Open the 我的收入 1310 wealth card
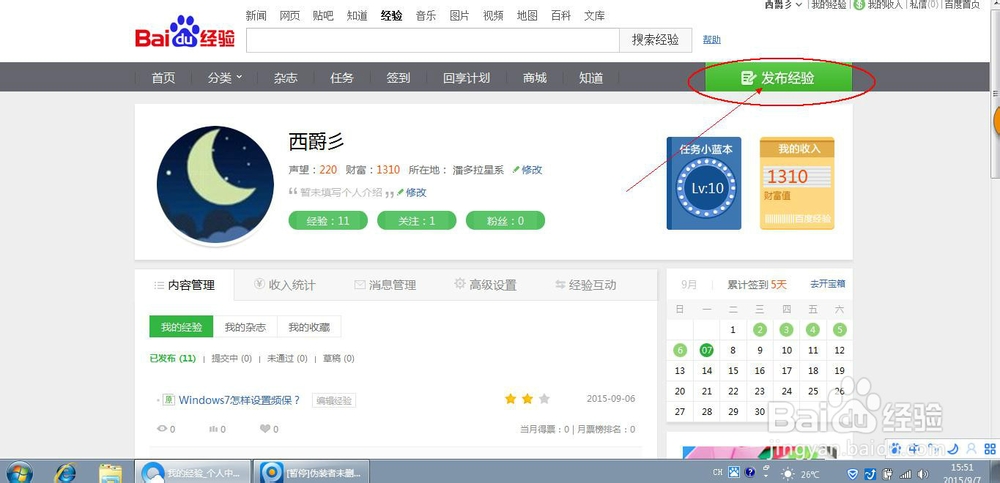Viewport: 1000px width, 483px height. (797, 183)
